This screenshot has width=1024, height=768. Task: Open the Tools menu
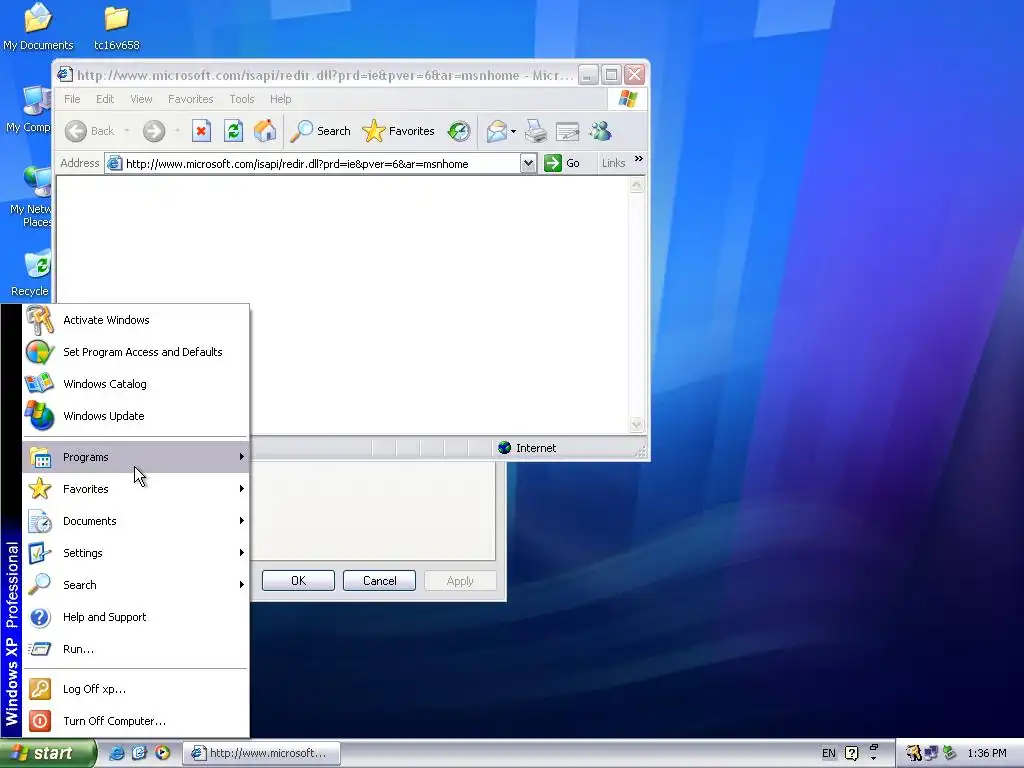(242, 99)
